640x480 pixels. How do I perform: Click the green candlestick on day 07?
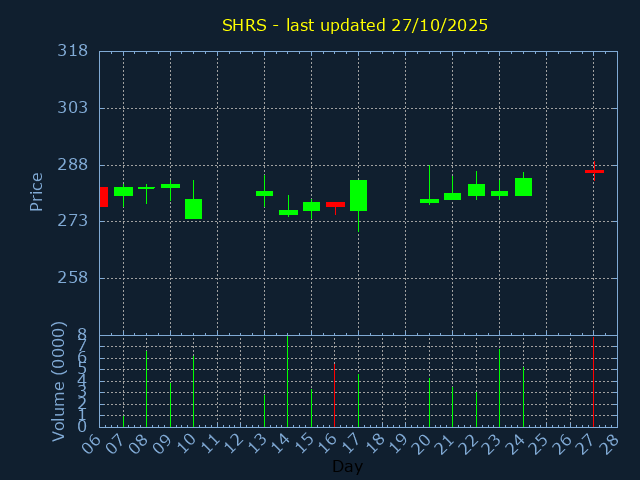pyautogui.click(x=123, y=191)
